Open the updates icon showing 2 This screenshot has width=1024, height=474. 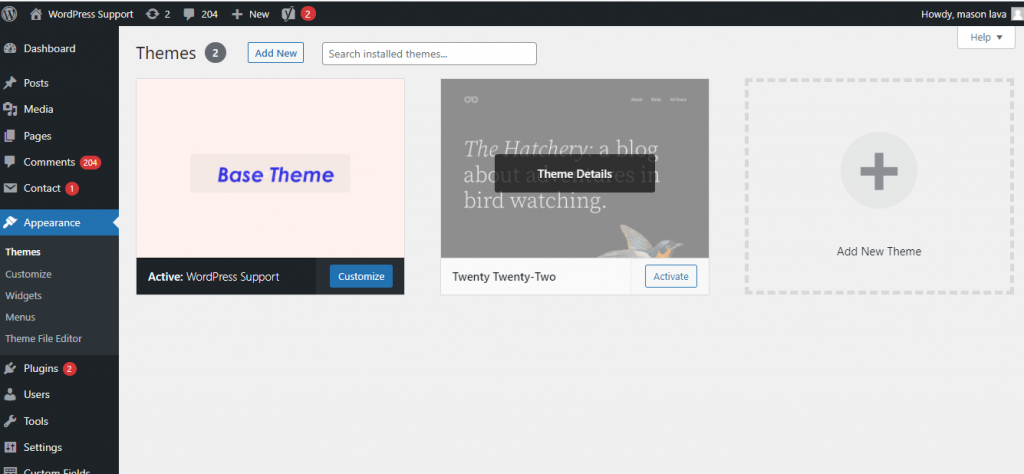(152, 14)
